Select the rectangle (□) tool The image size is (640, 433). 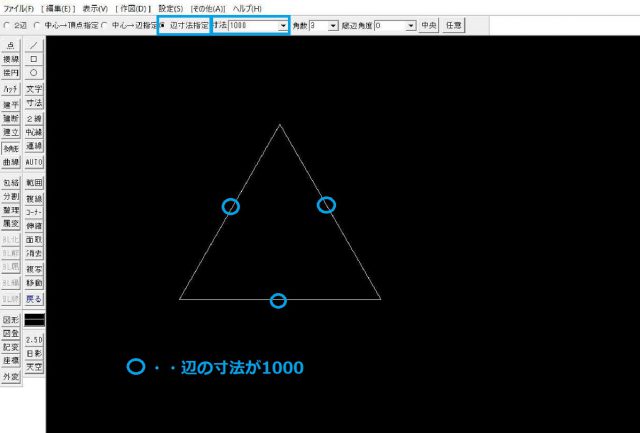pos(34,59)
